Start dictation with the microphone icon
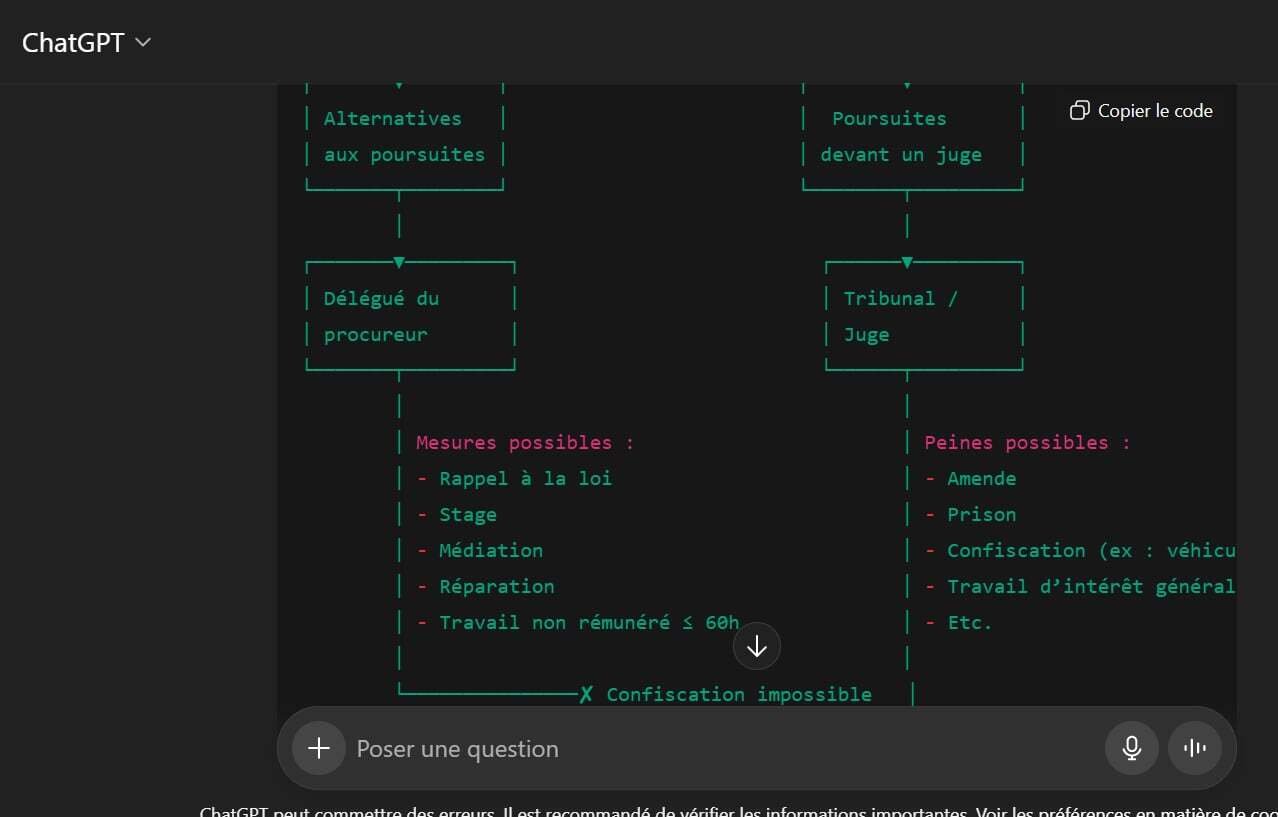This screenshot has height=817, width=1278. tap(1131, 748)
